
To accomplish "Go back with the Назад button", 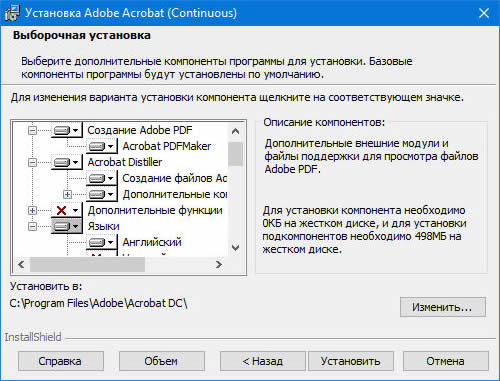I will [x=263, y=361].
